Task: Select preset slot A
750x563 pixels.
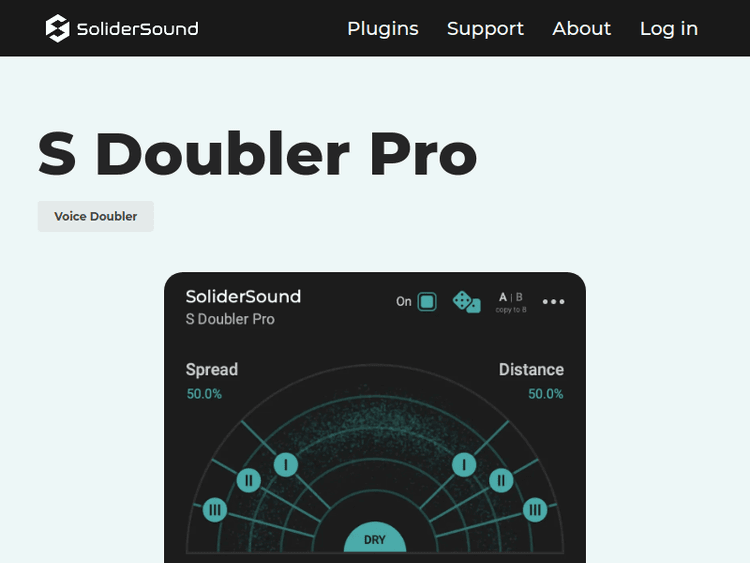Action: 503,297
